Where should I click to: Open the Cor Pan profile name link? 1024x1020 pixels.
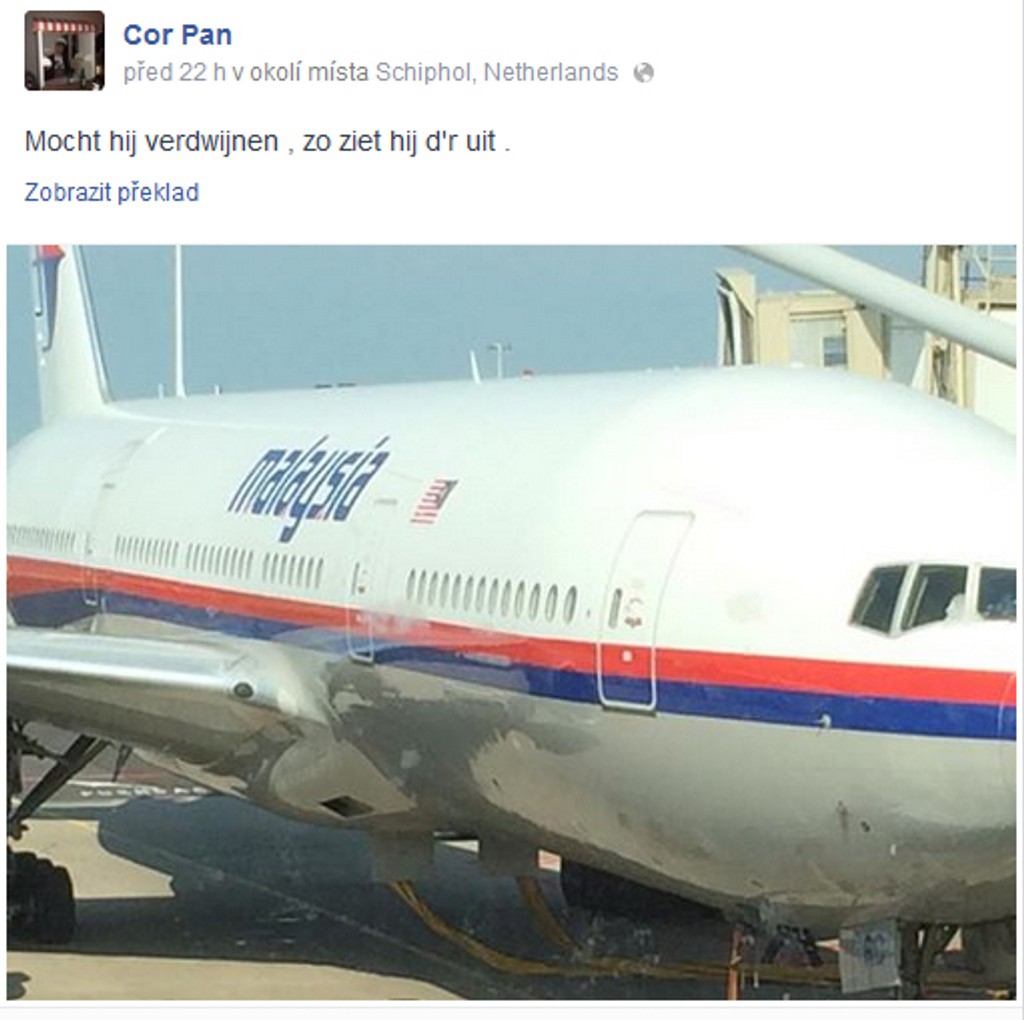tap(178, 35)
